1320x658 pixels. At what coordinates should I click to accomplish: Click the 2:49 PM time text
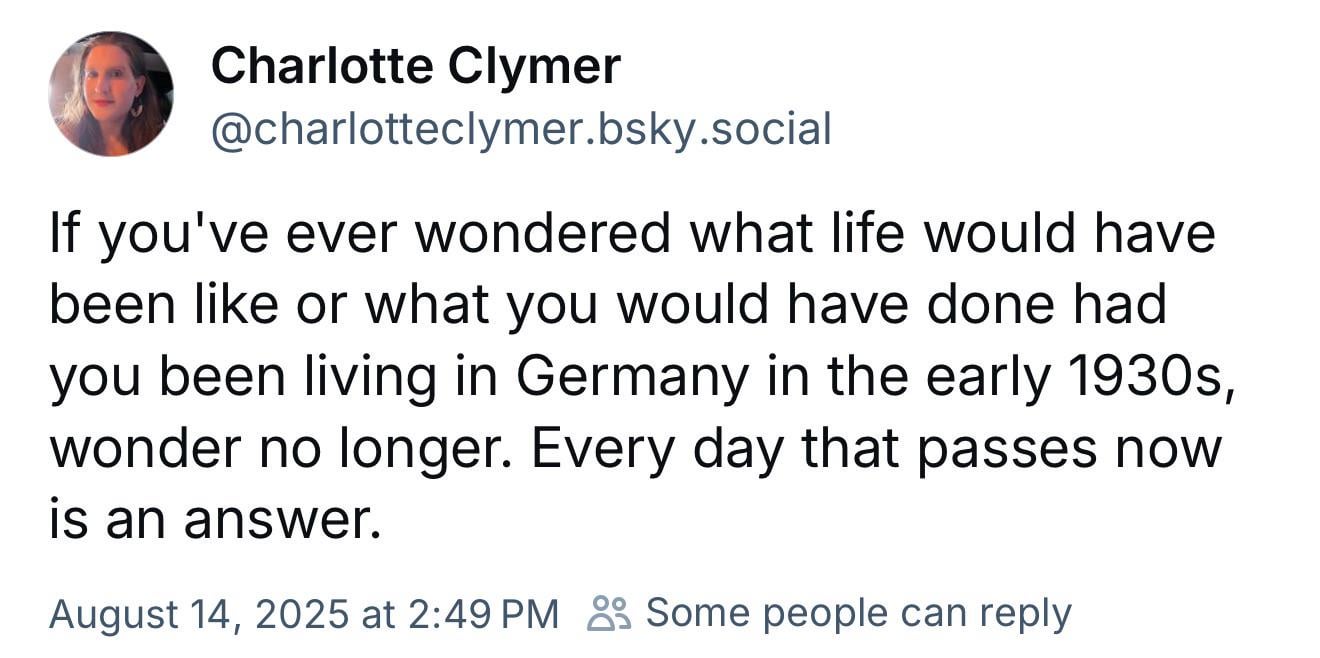coord(484,613)
